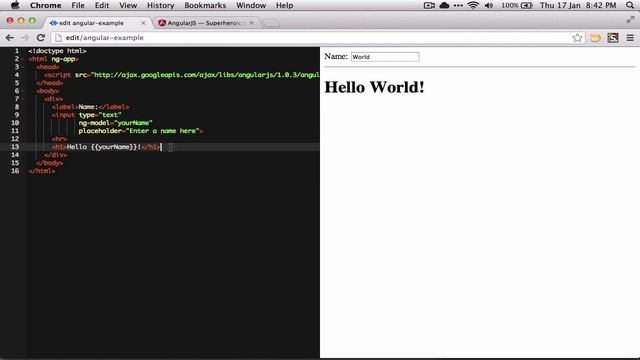Click the placeholder attribute on line 11
Screen dimensions: 640x360
[139, 131]
